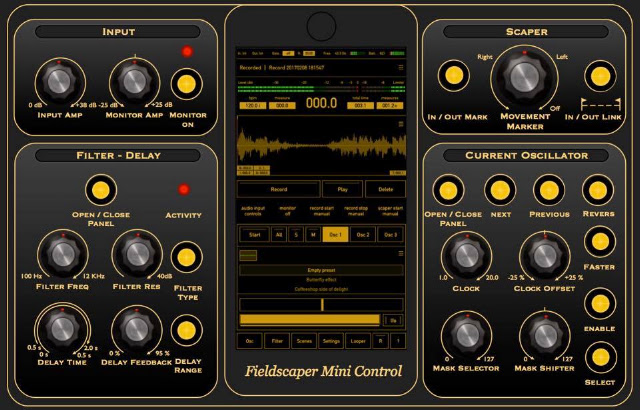Screen dimensions: 640x410
Task: Click the center-marked horizontal slider
Action: pyautogui.click(x=321, y=305)
